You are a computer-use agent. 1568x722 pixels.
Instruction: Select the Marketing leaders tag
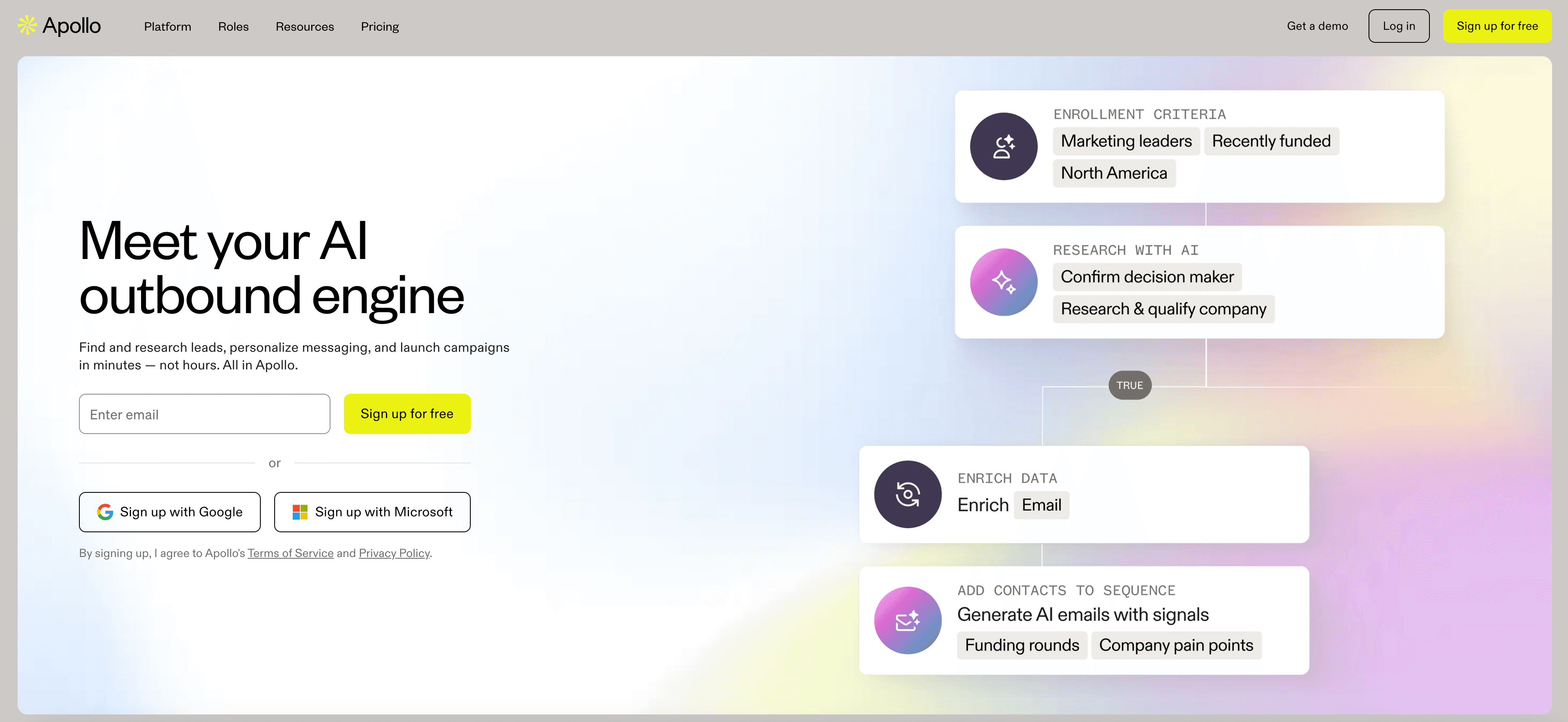(x=1126, y=141)
